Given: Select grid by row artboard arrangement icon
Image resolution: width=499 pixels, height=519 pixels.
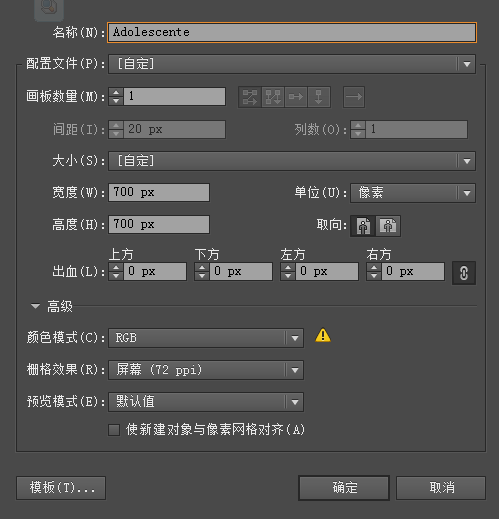Looking at the screenshot, I should coord(250,97).
